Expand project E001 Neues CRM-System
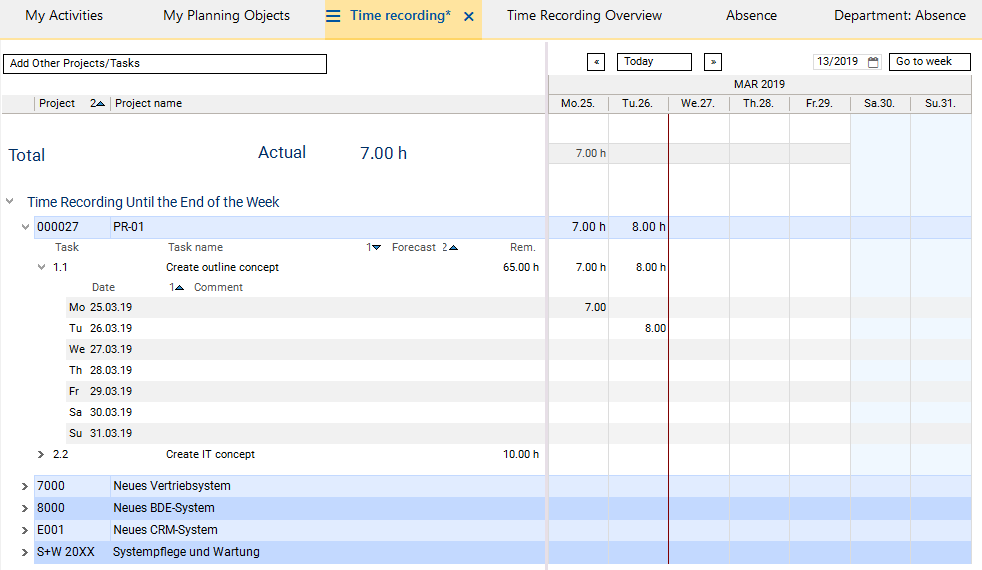The height and width of the screenshot is (570, 982). (x=24, y=530)
